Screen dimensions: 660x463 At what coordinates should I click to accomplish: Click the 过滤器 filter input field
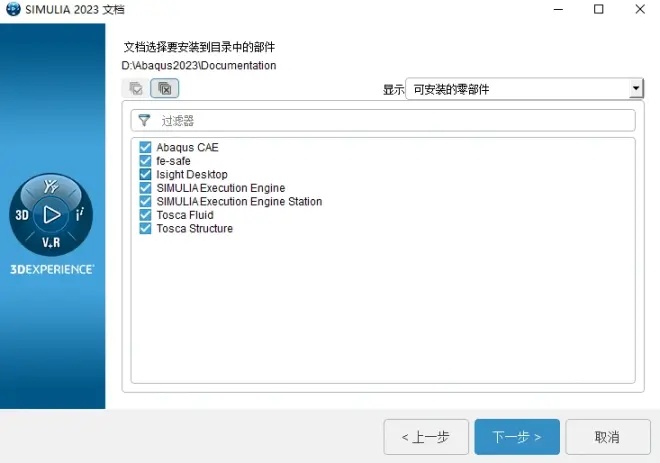pyautogui.click(x=383, y=120)
